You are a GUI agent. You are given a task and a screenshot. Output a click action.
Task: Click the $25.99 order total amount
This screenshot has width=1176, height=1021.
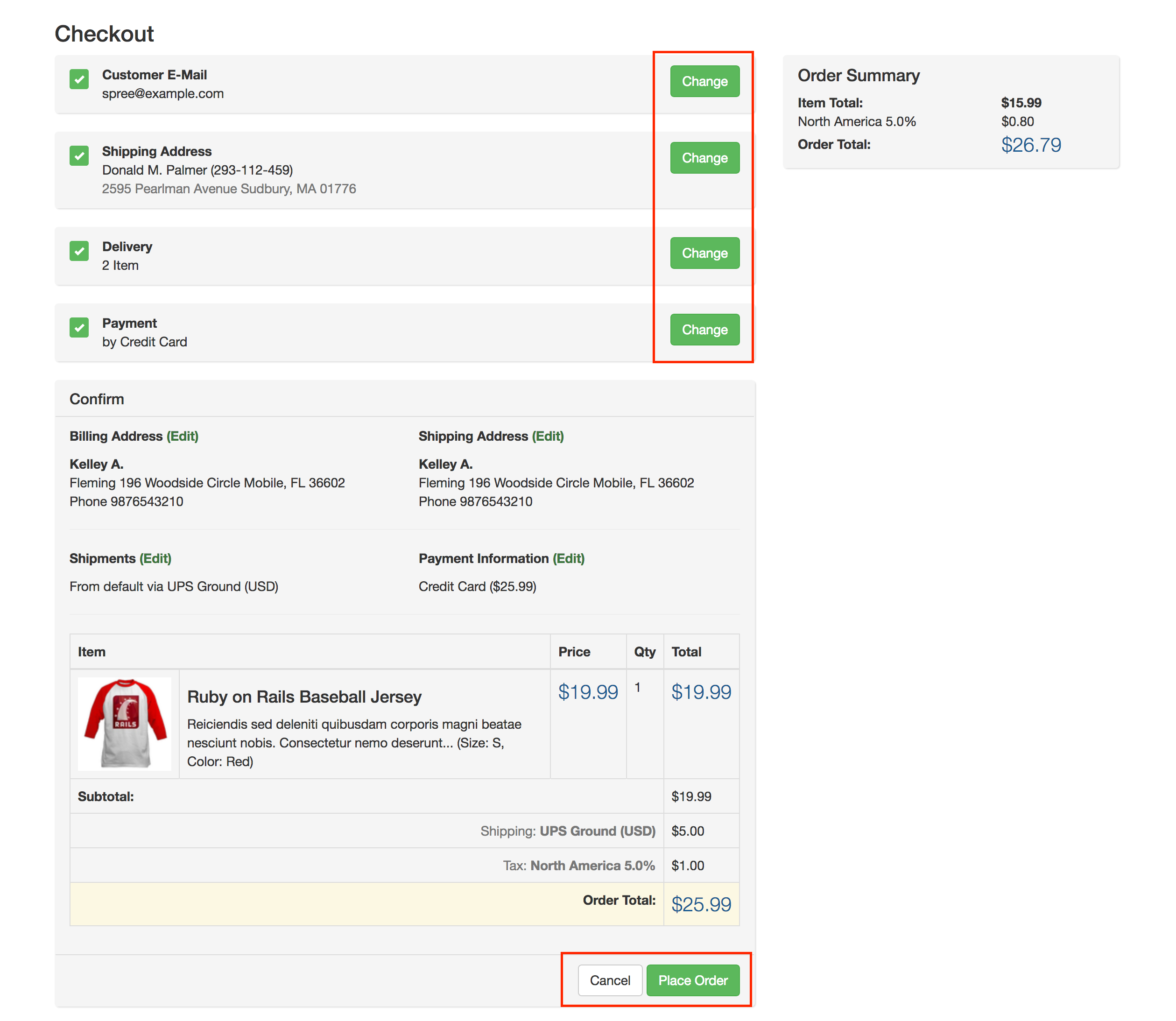coord(701,904)
